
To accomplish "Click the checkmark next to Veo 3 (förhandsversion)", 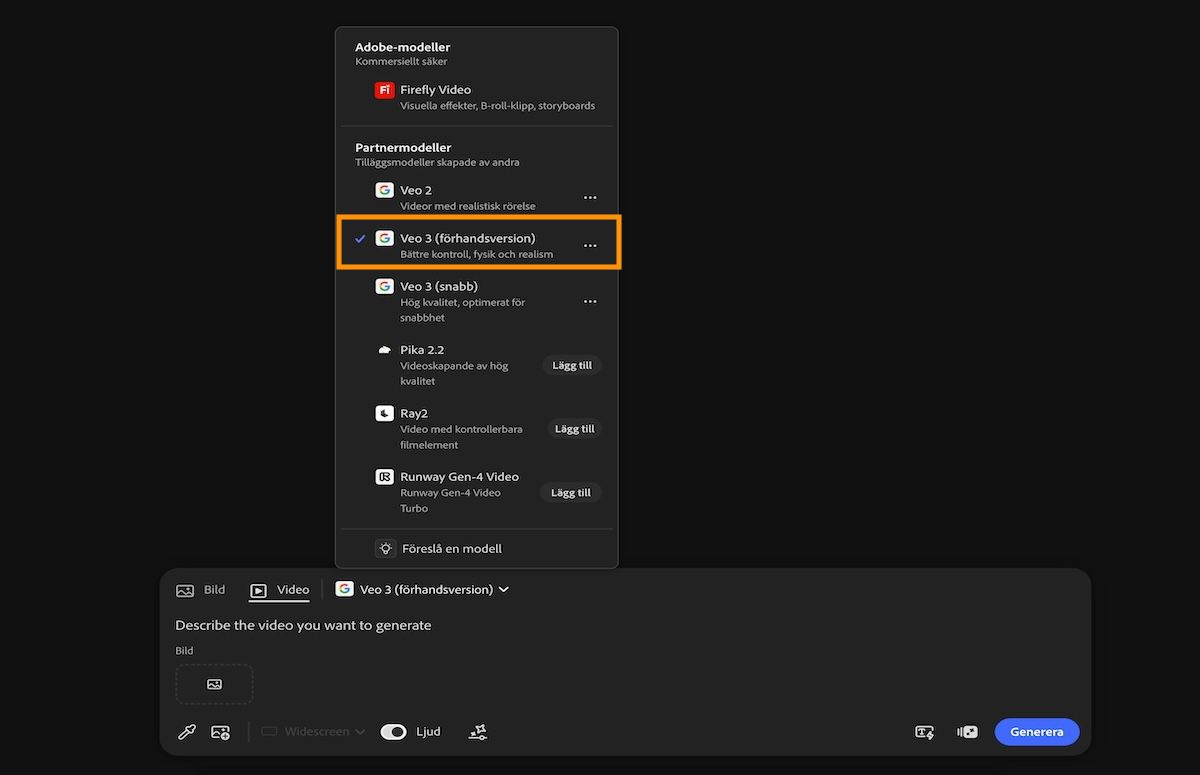I will pos(360,239).
